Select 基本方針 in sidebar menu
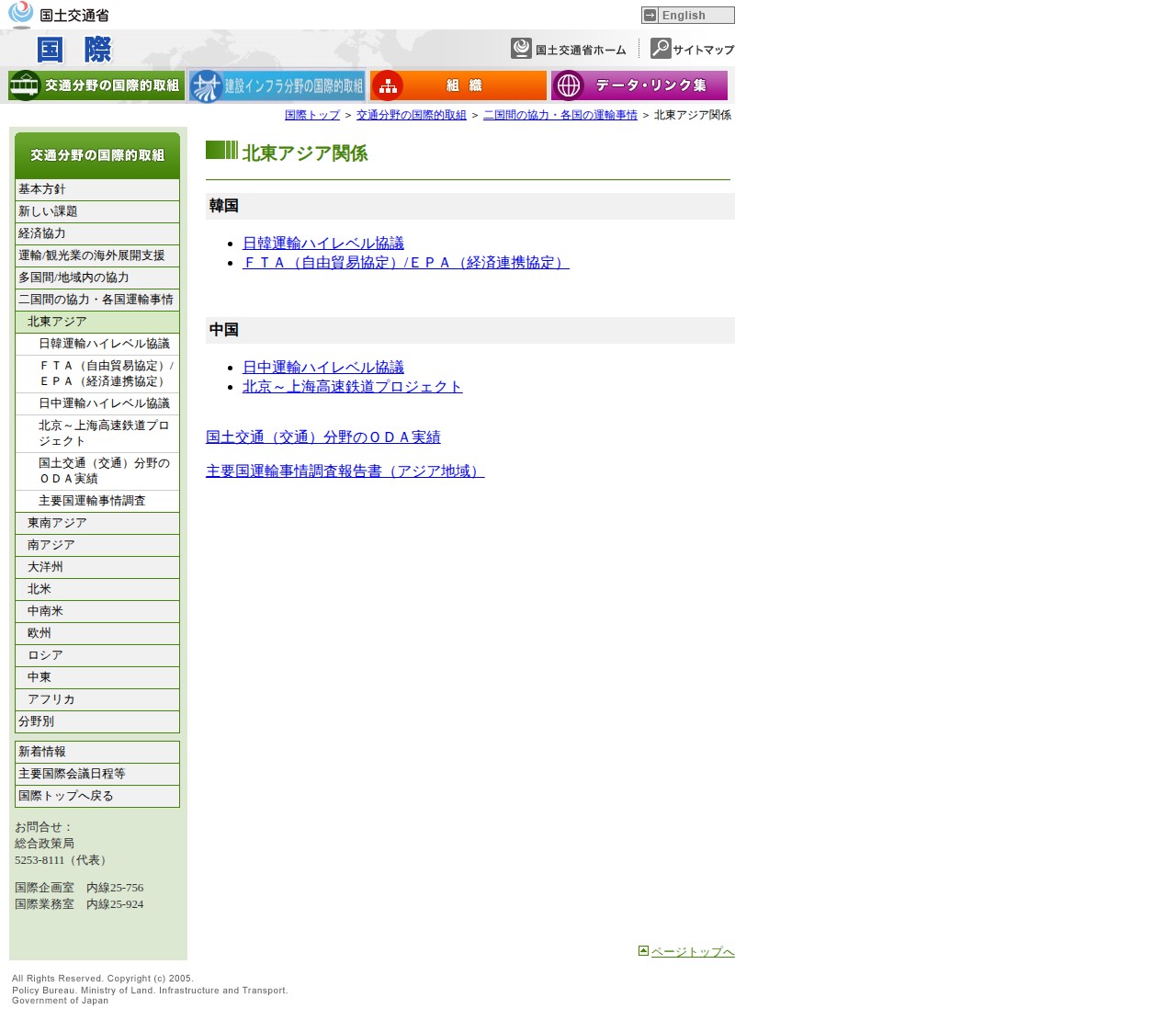The image size is (1176, 1021). pos(97,189)
